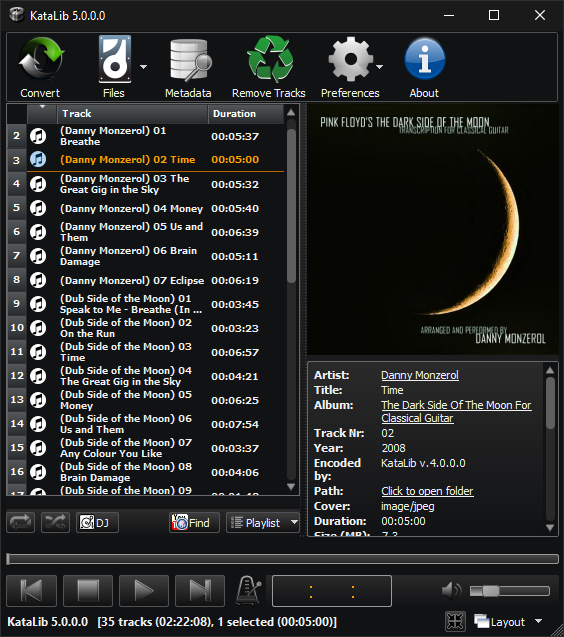Viewport: 564px width, 637px height.
Task: Open Preferences gear icon
Action: [351, 59]
